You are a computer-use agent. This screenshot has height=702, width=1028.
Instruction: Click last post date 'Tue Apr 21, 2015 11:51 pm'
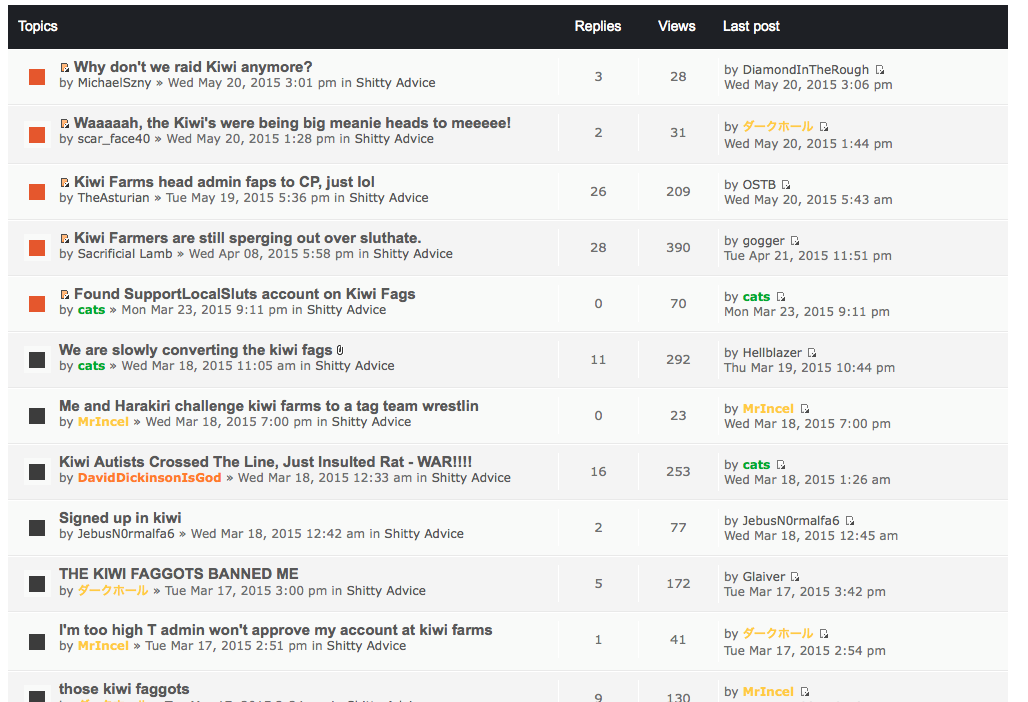click(808, 256)
